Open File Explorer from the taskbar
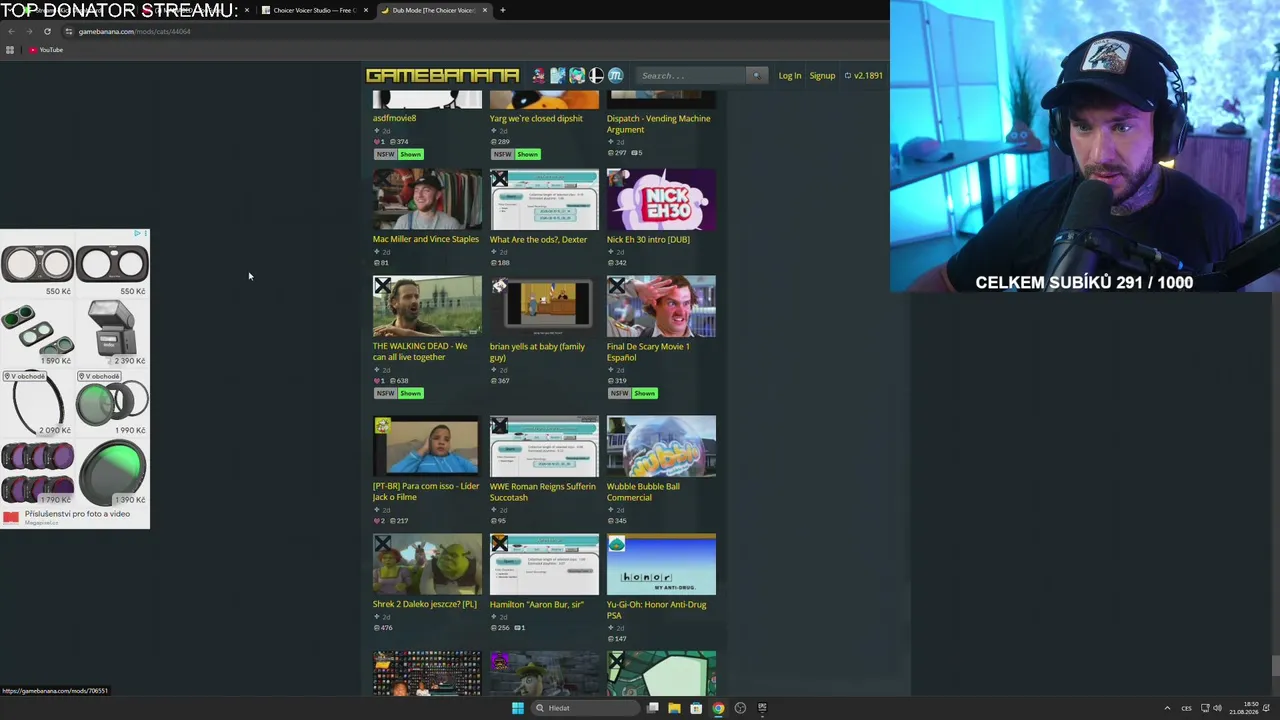Viewport: 1280px width, 720px height. click(x=674, y=708)
